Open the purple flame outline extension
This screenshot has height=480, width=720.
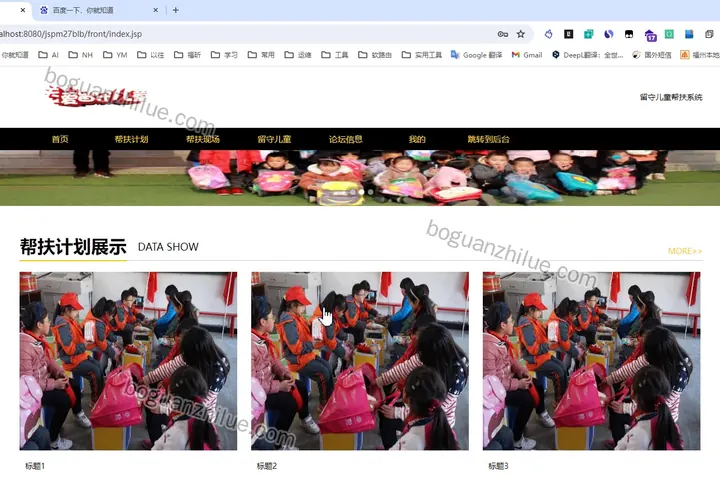[548, 34]
